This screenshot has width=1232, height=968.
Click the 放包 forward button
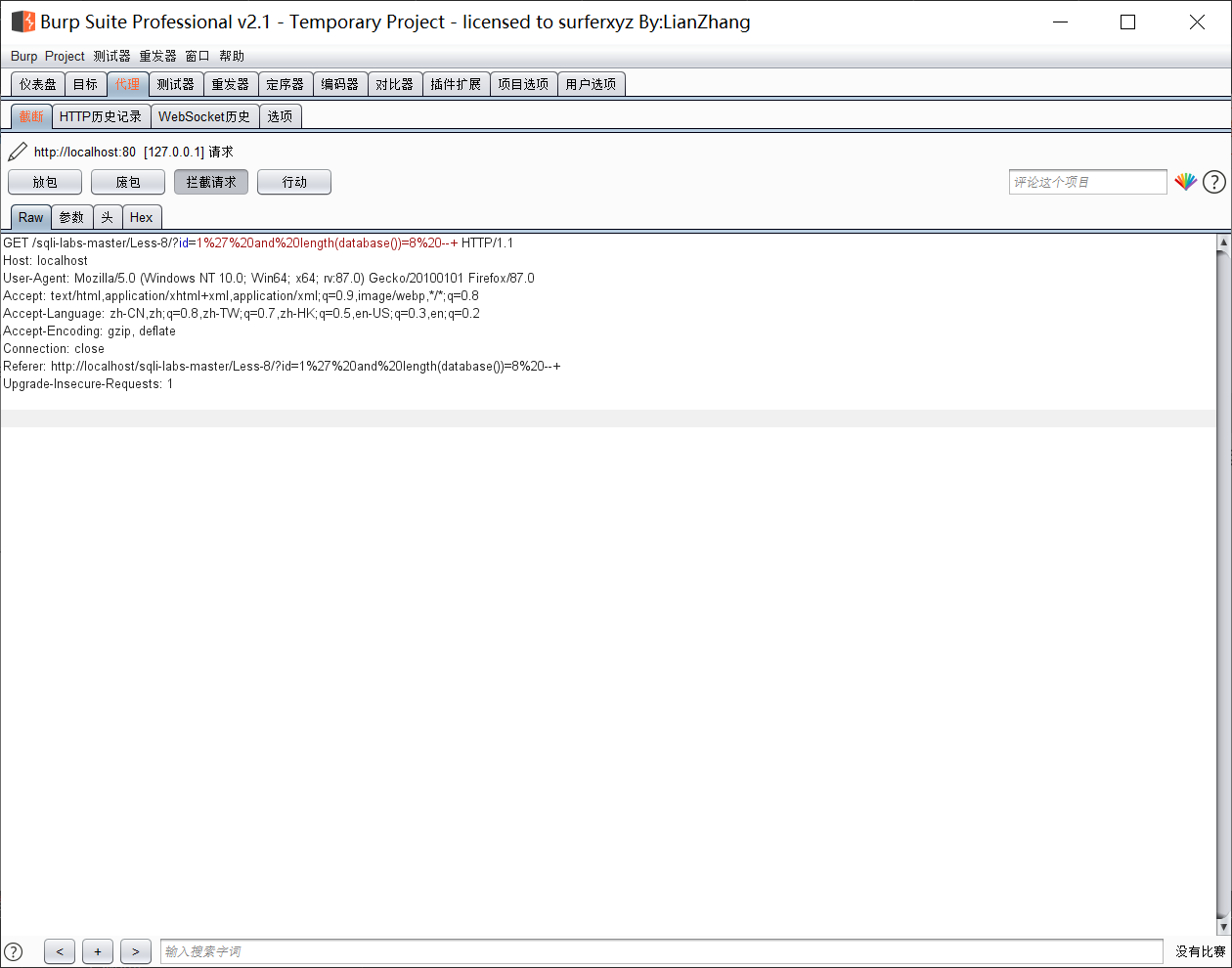point(45,182)
